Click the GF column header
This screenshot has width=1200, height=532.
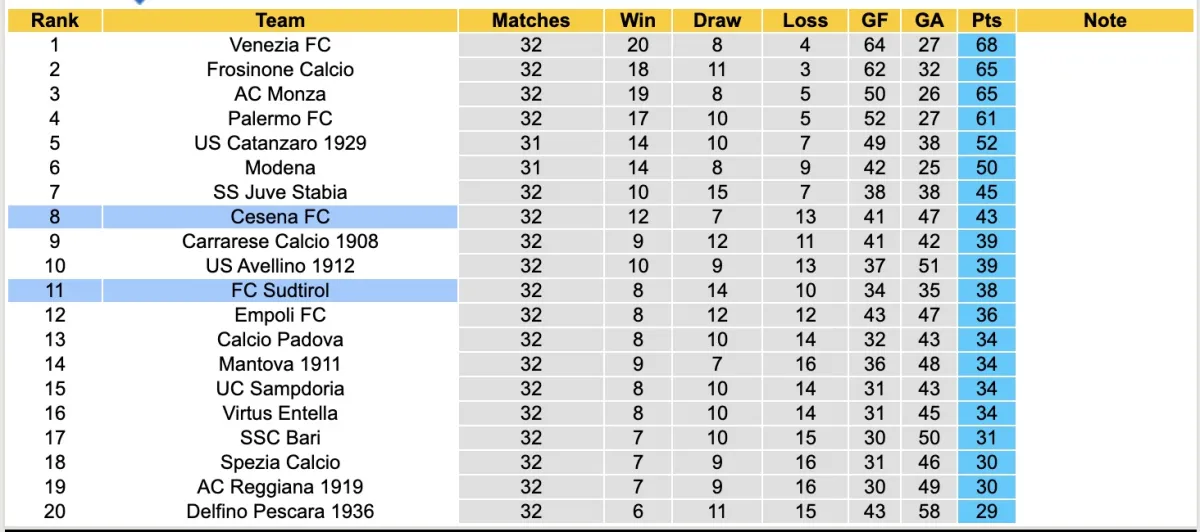click(x=875, y=20)
